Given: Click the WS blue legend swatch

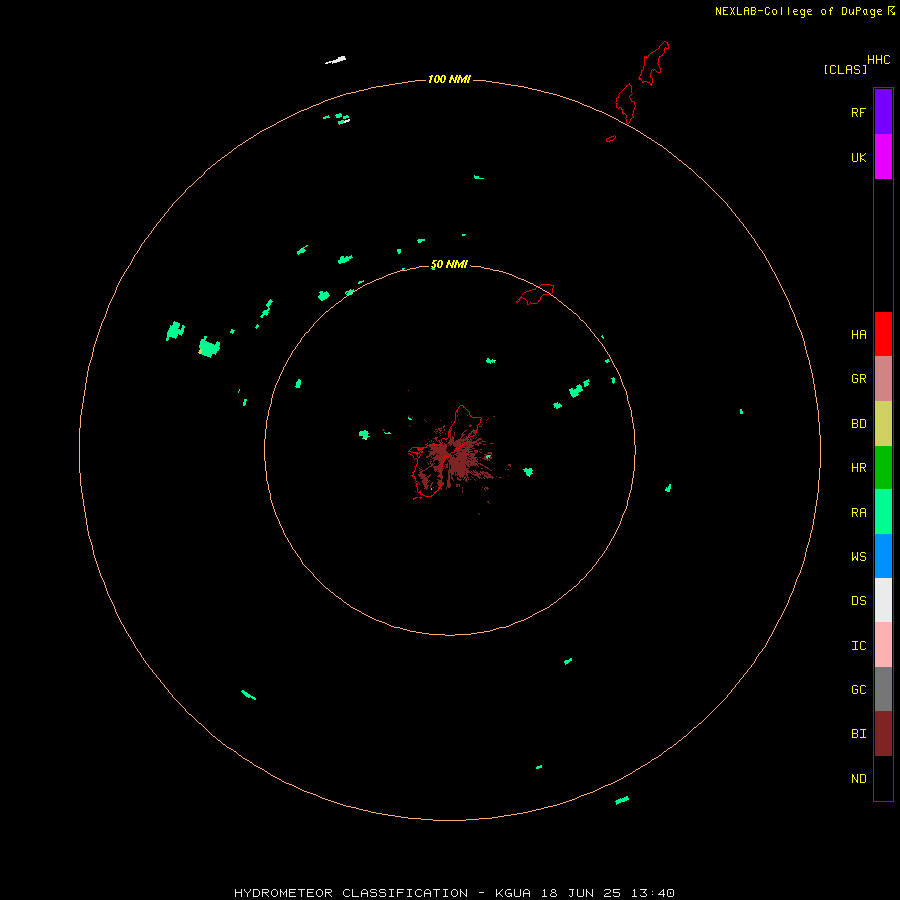Looking at the screenshot, I should (x=883, y=556).
